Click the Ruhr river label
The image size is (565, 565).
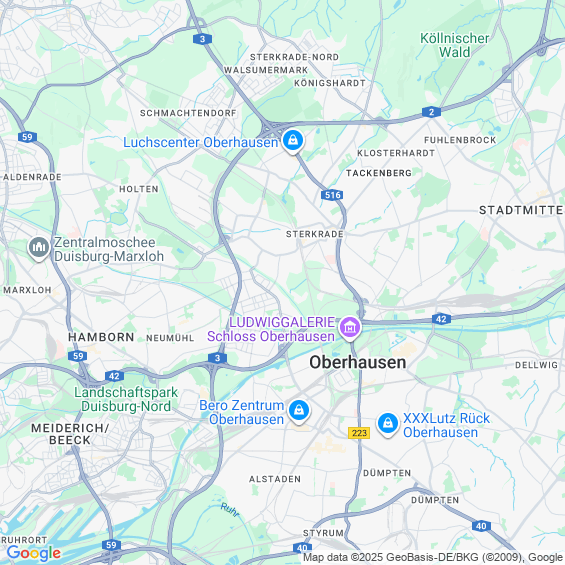point(230,510)
